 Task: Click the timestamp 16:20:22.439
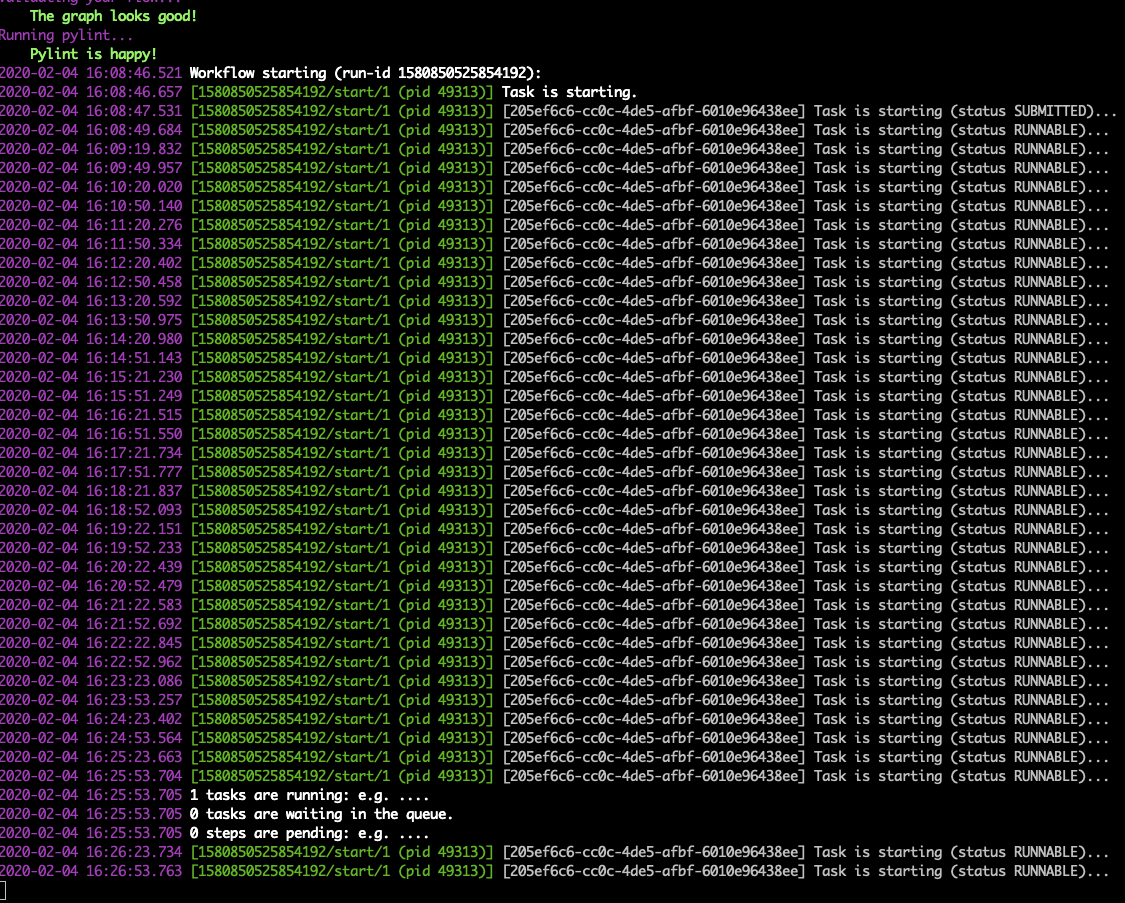(134, 567)
